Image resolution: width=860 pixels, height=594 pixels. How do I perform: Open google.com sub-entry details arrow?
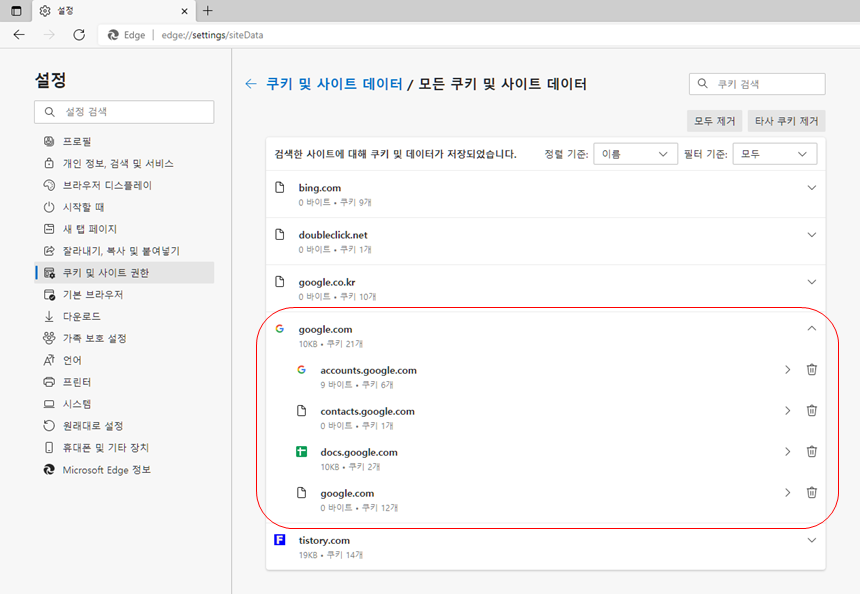tap(788, 493)
